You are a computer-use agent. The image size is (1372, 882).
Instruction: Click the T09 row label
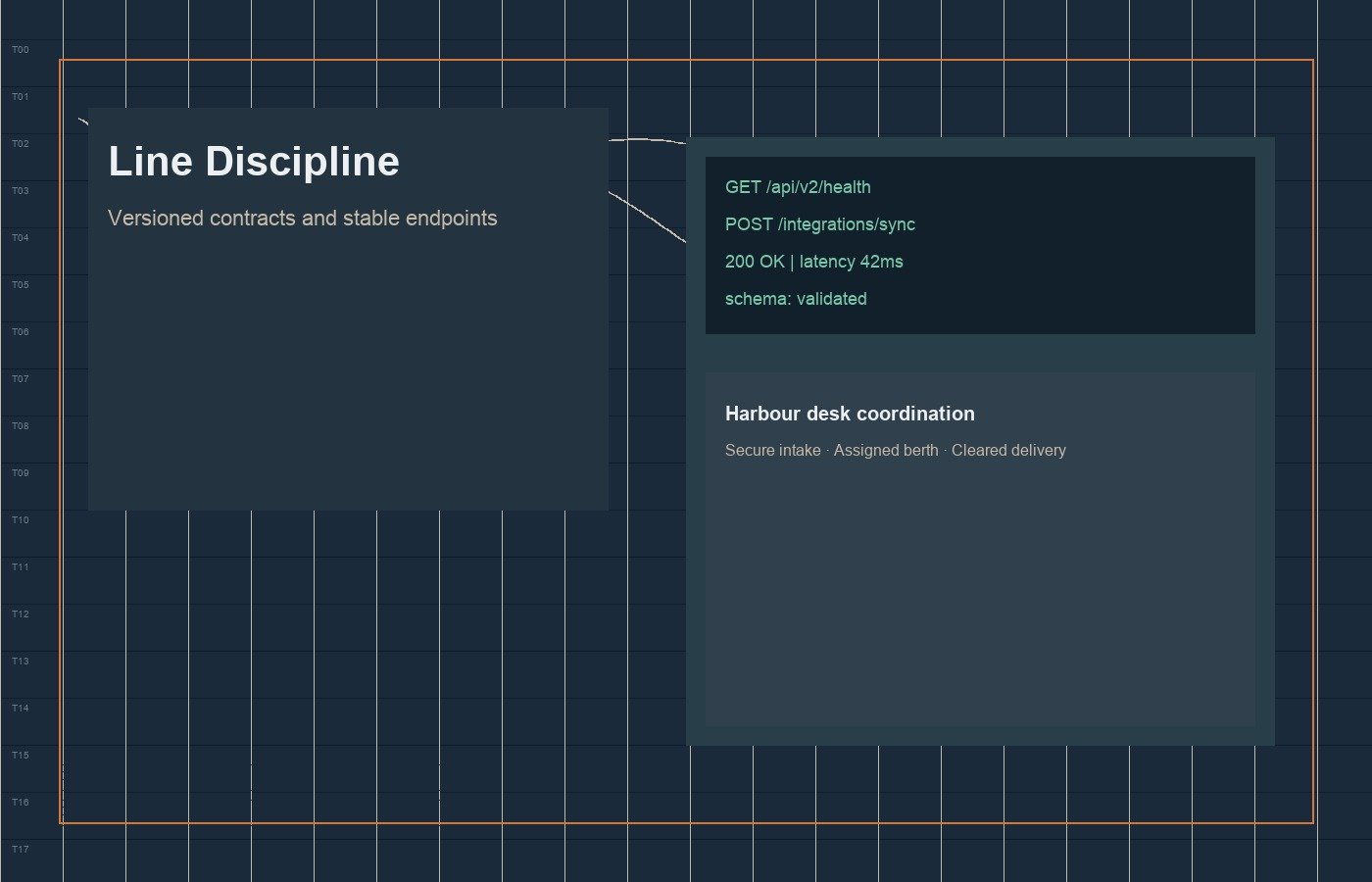(21, 473)
